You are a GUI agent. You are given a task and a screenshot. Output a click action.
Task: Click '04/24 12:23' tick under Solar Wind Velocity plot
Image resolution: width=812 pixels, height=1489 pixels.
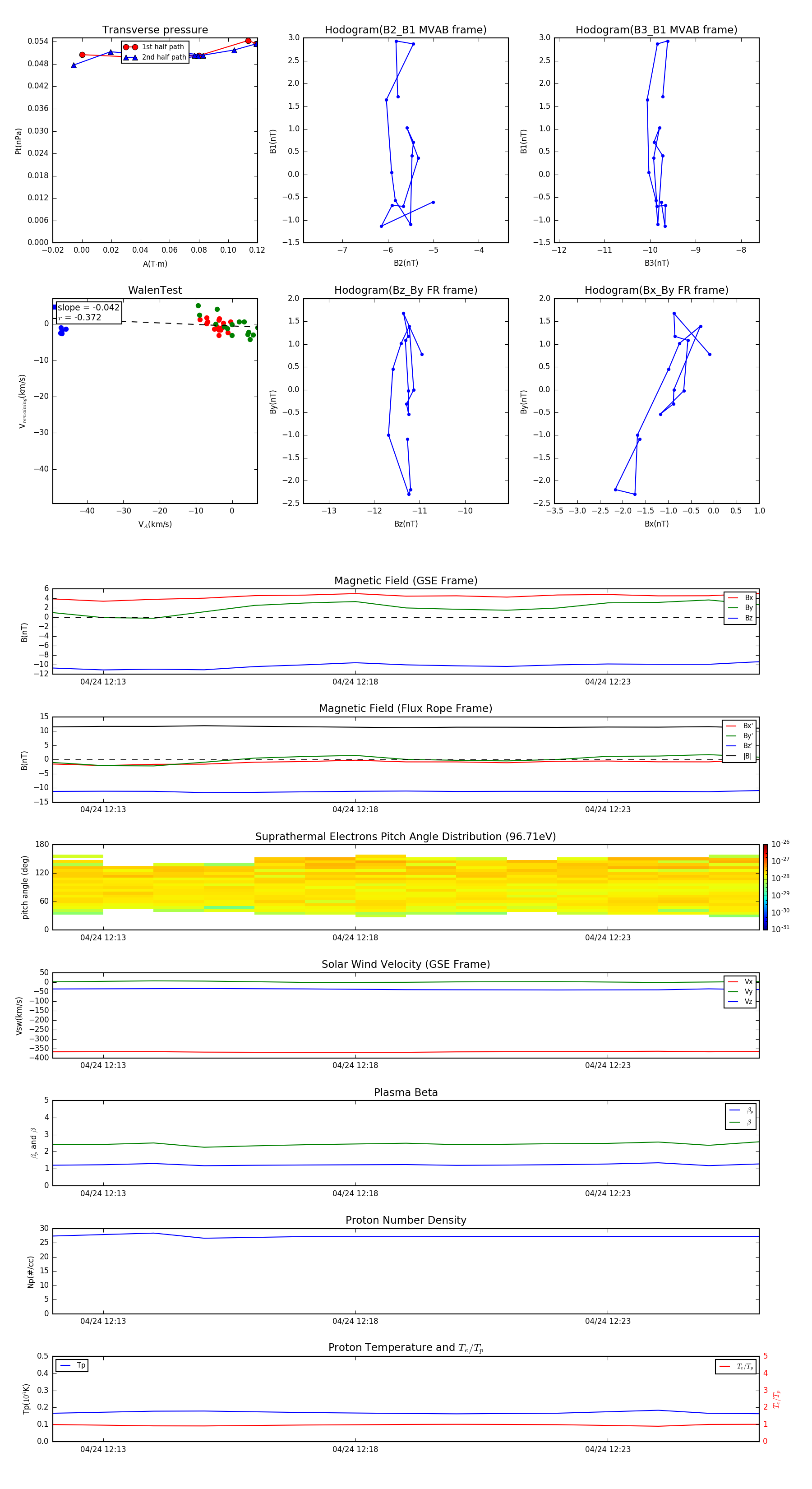607,1065
